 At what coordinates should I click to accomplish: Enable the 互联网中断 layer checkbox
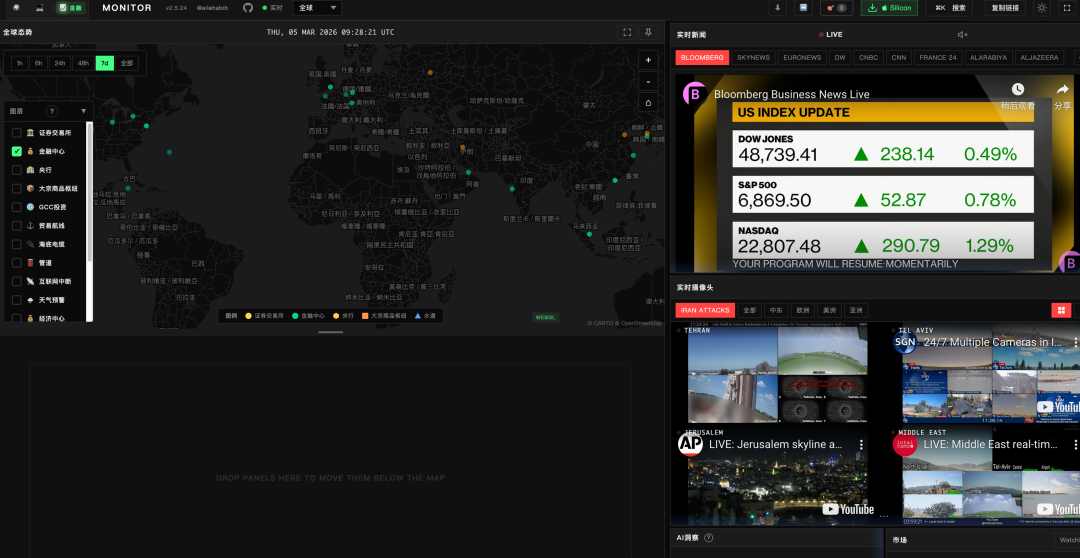coord(17,281)
